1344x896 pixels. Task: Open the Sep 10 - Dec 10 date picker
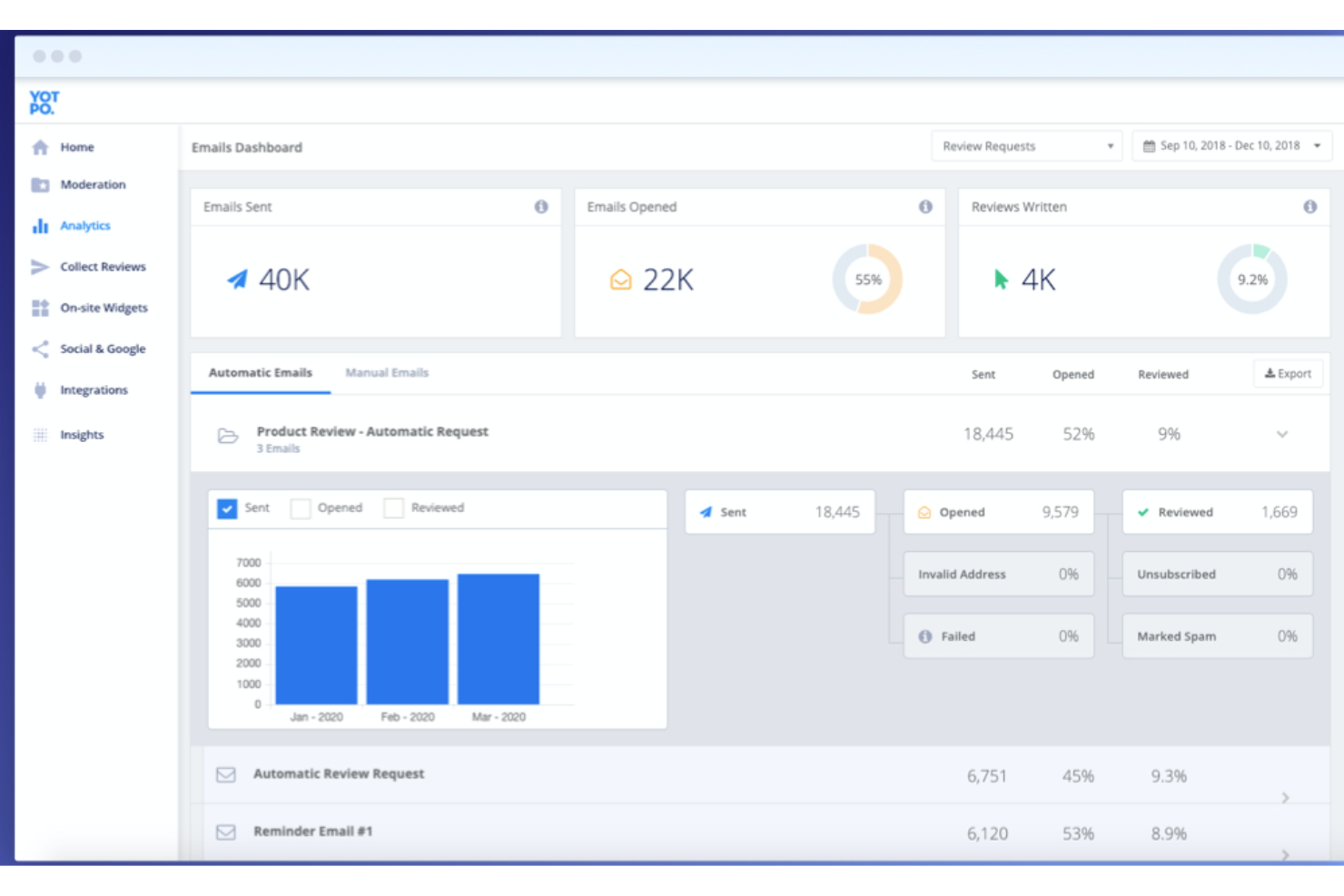[x=1231, y=145]
